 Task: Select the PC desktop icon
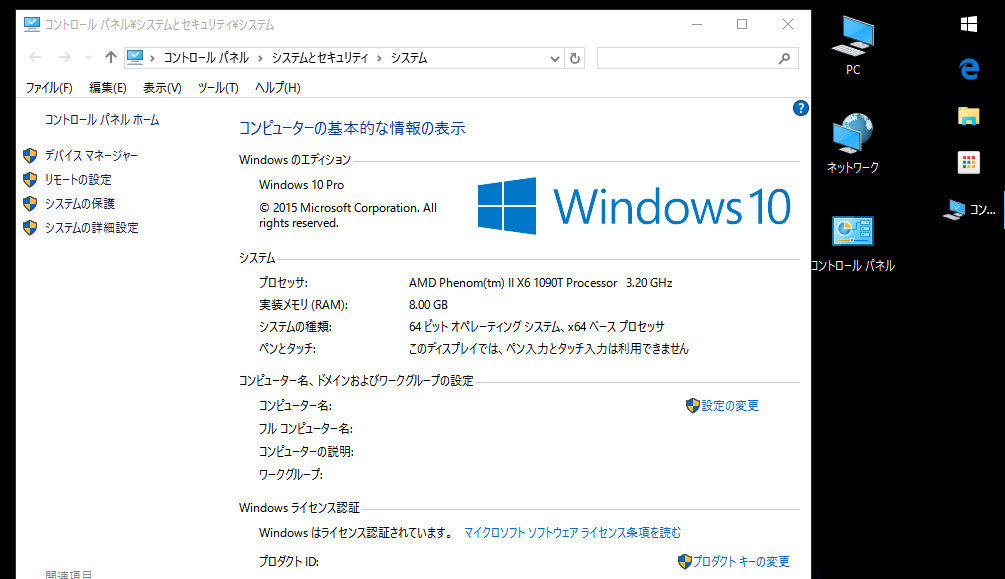[853, 46]
